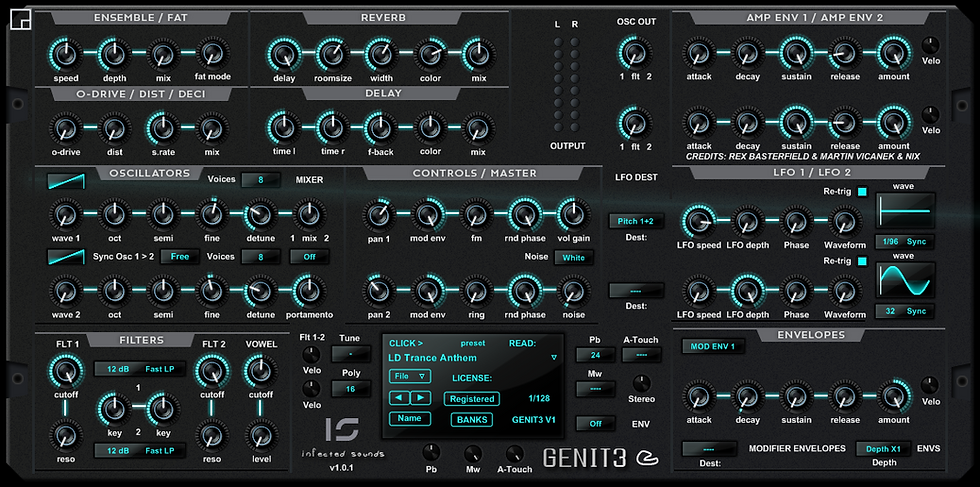Click the next preset arrow button
Viewport: 980px width, 487px height.
point(421,398)
